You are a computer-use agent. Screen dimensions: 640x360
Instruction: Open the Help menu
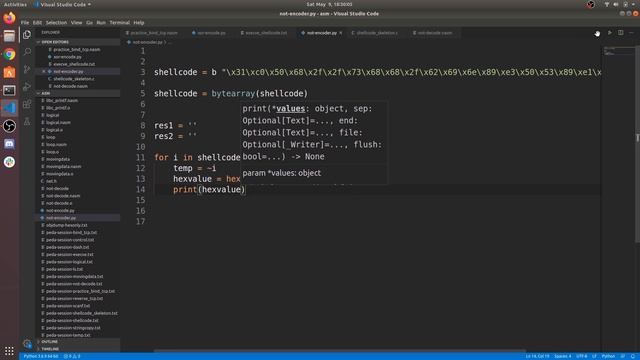pyautogui.click(x=139, y=23)
